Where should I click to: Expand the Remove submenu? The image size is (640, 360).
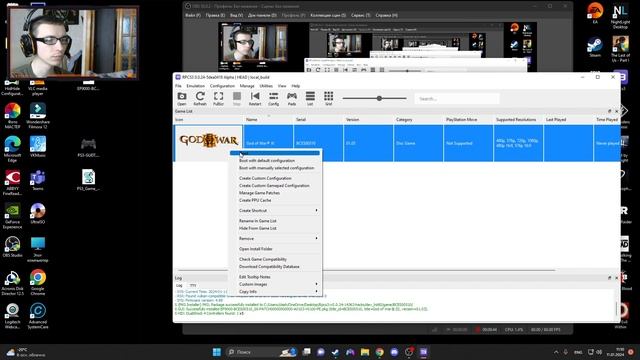pyautogui.click(x=276, y=239)
